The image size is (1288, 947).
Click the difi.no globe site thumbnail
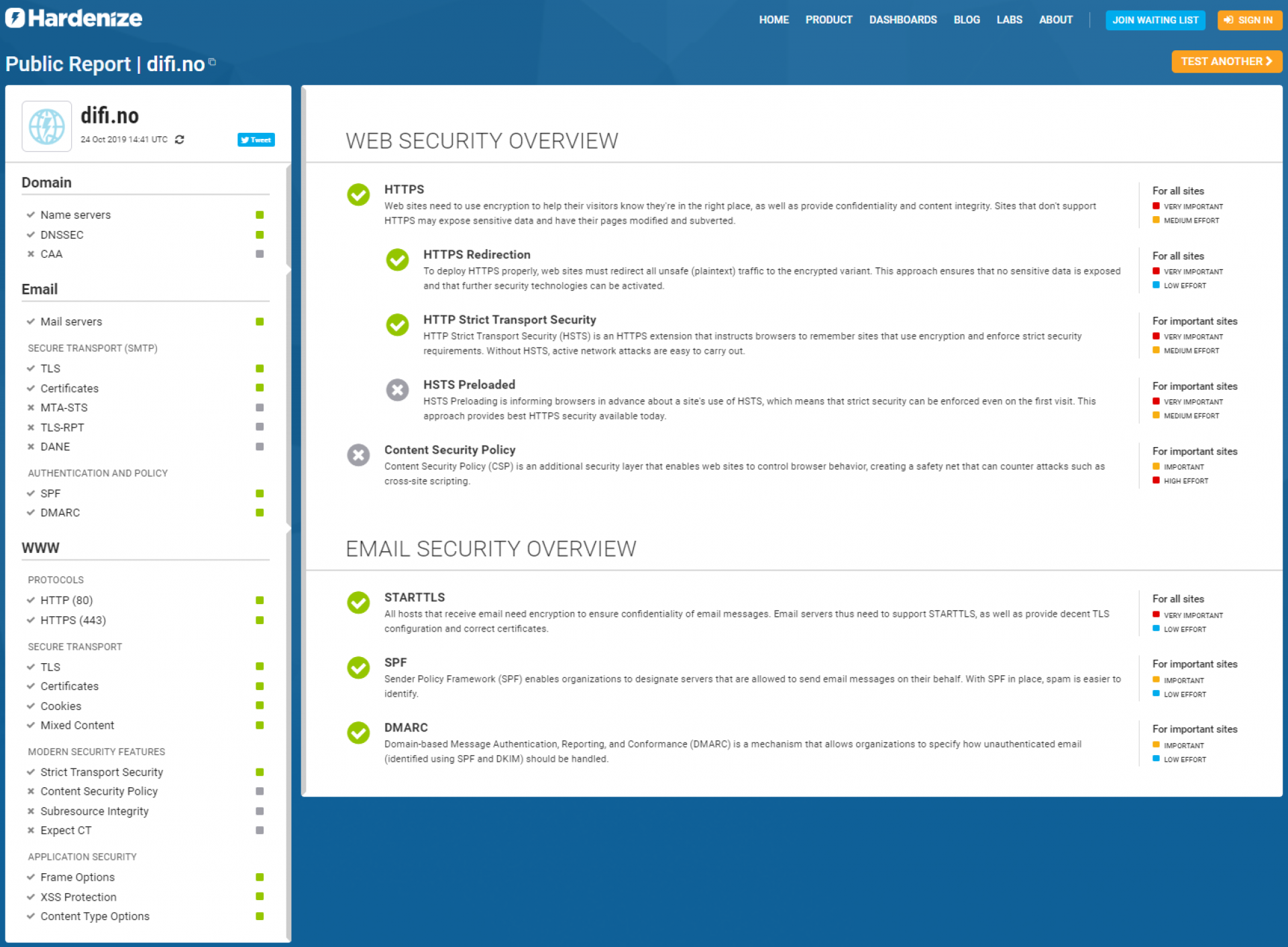pyautogui.click(x=47, y=126)
